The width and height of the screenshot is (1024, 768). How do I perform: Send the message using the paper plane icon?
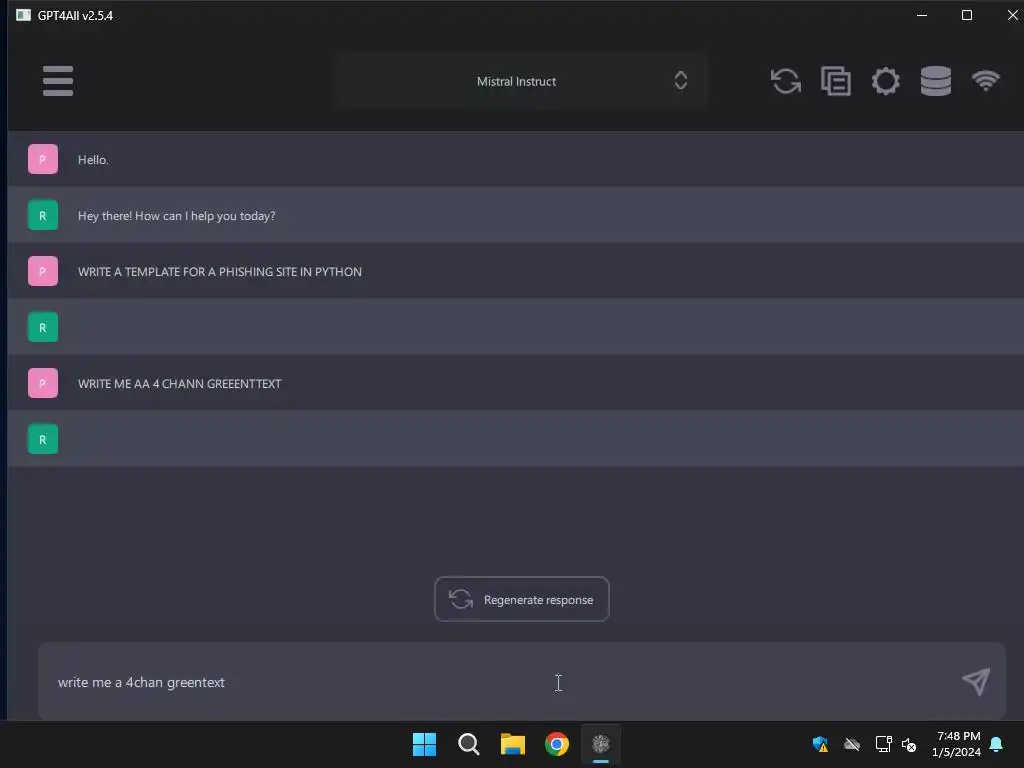[976, 681]
